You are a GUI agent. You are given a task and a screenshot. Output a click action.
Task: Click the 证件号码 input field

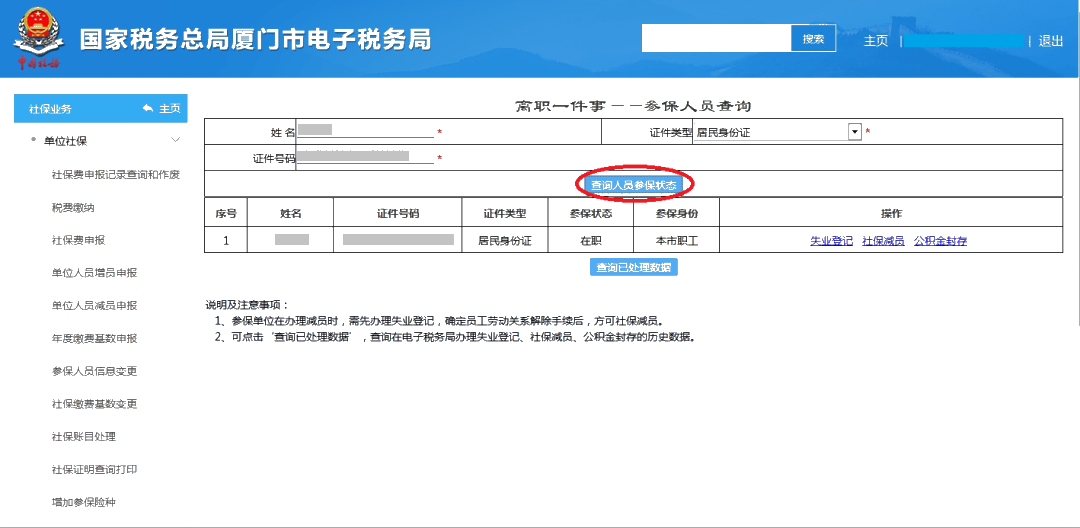(365, 158)
